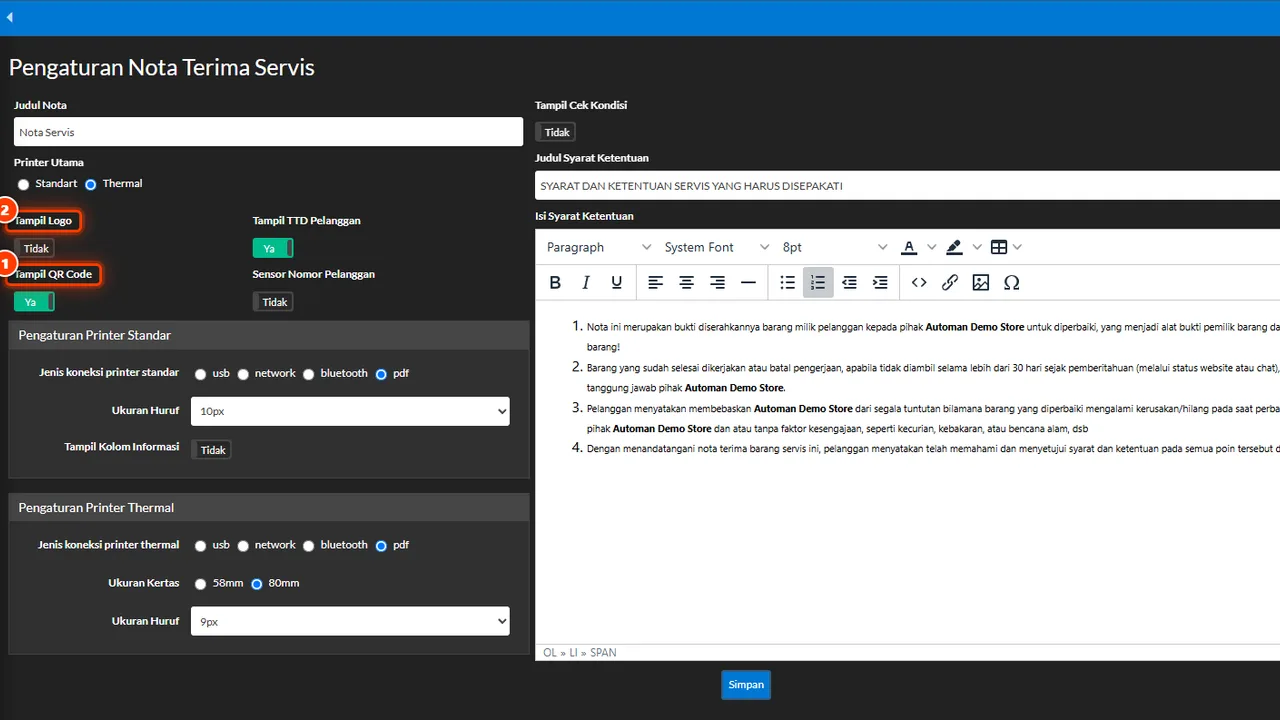Toggle the Tampil QR Code switch

point(34,301)
